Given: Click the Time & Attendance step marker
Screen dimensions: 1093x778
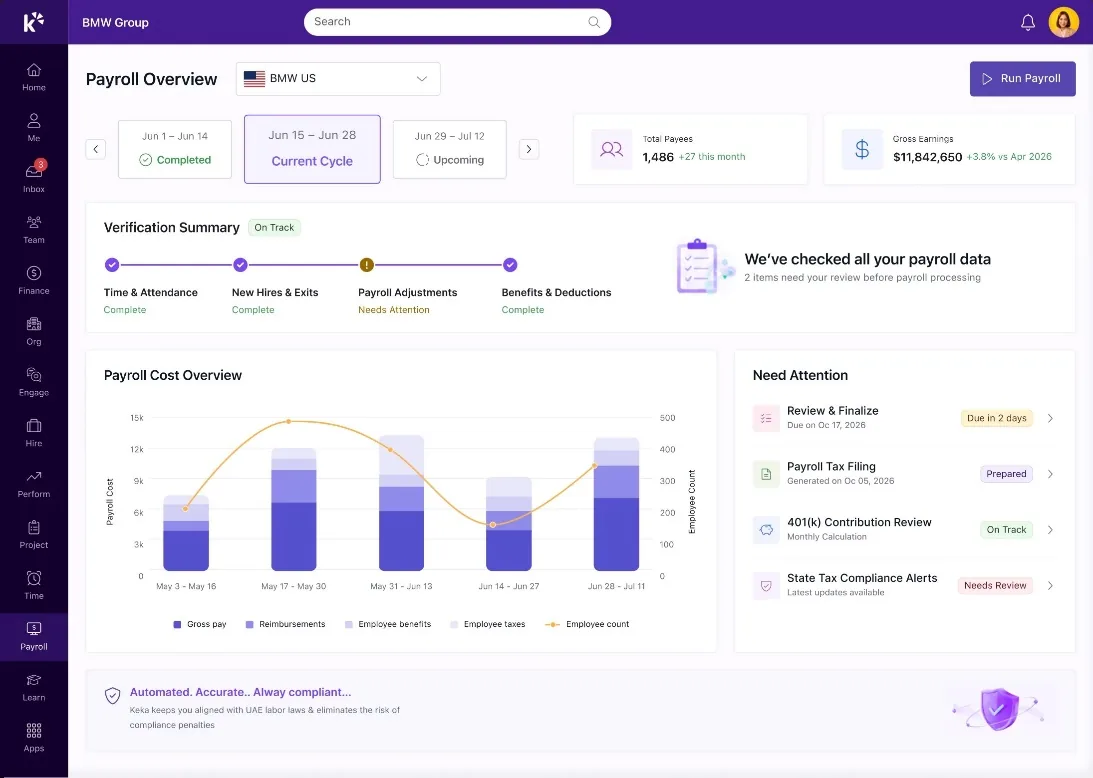Looking at the screenshot, I should click(x=112, y=265).
